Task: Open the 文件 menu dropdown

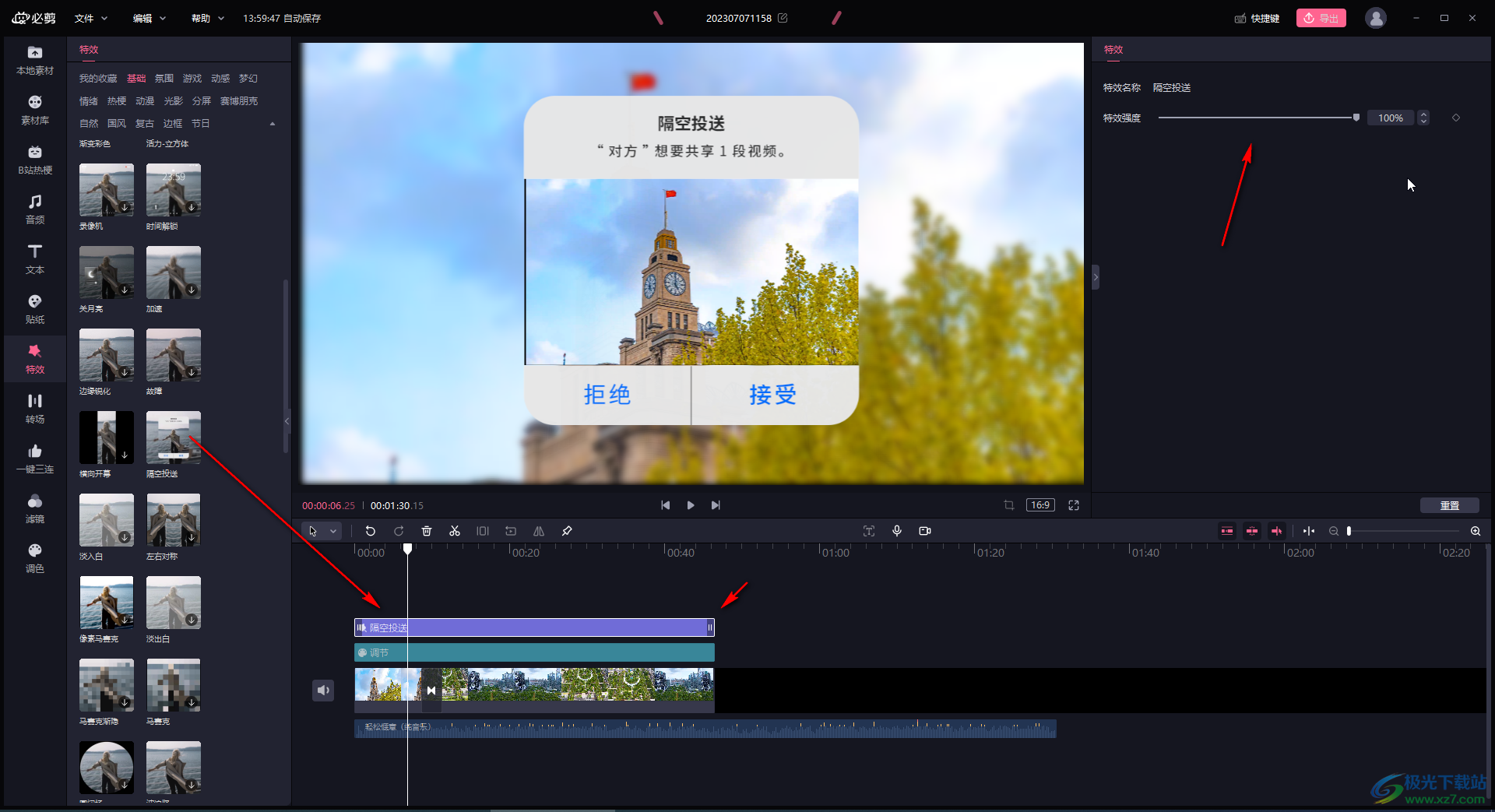Action: pyautogui.click(x=91, y=18)
